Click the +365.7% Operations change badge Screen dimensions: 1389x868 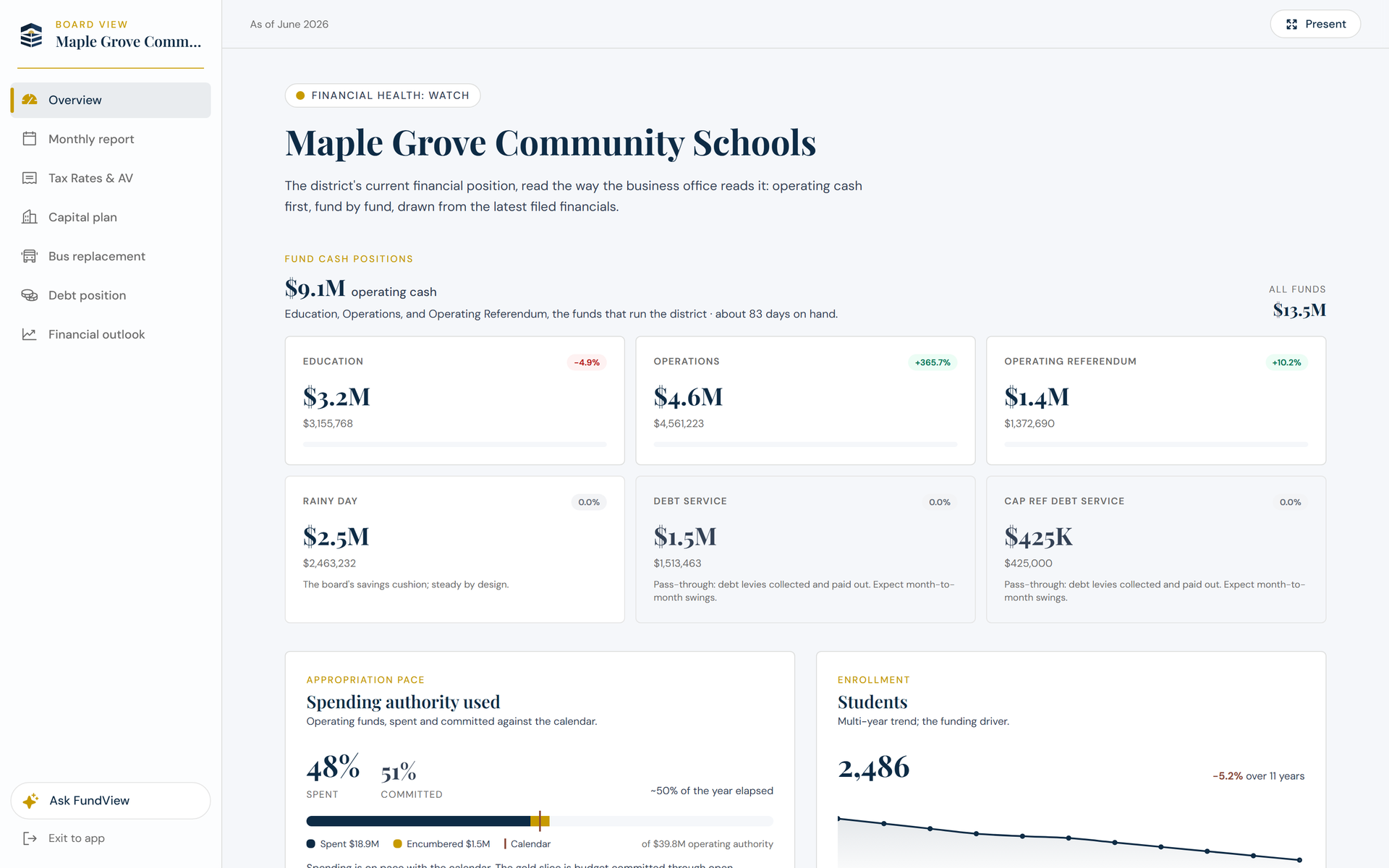point(933,362)
